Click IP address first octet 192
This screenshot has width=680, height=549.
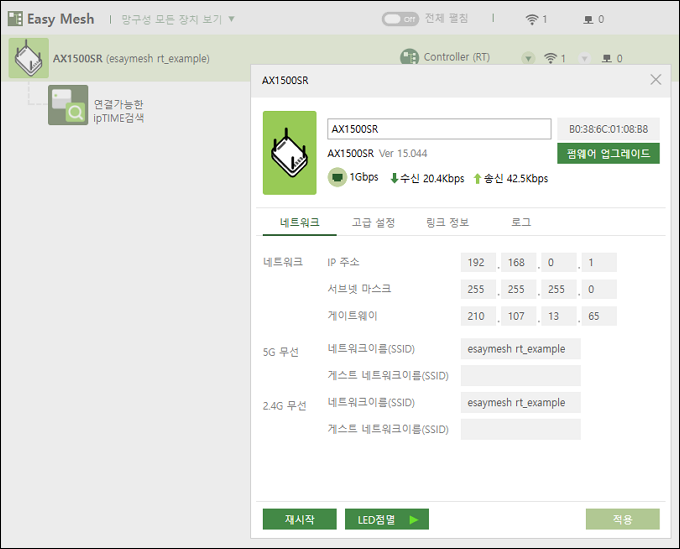click(478, 262)
